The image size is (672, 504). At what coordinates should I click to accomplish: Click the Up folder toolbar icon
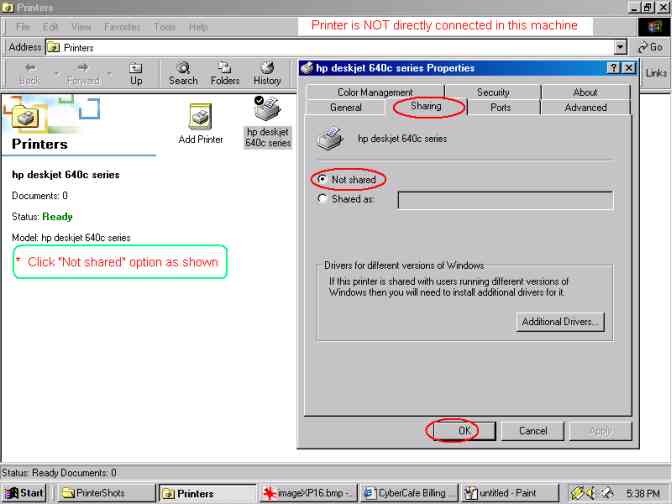136,72
